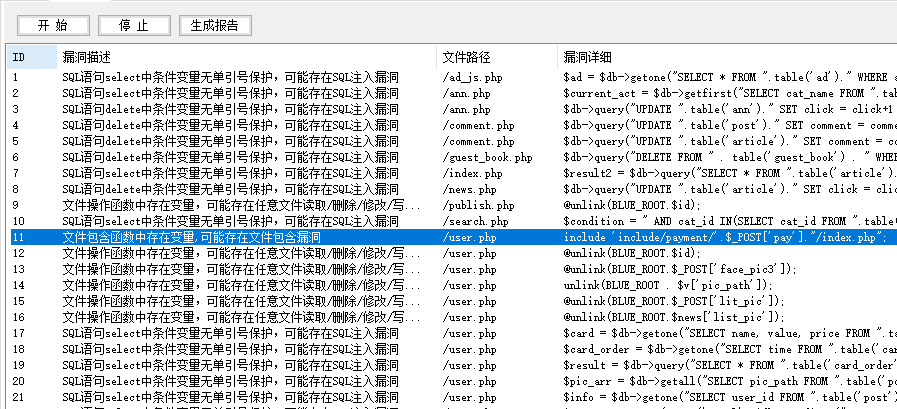Click the 开始 (Start) button

(53, 26)
